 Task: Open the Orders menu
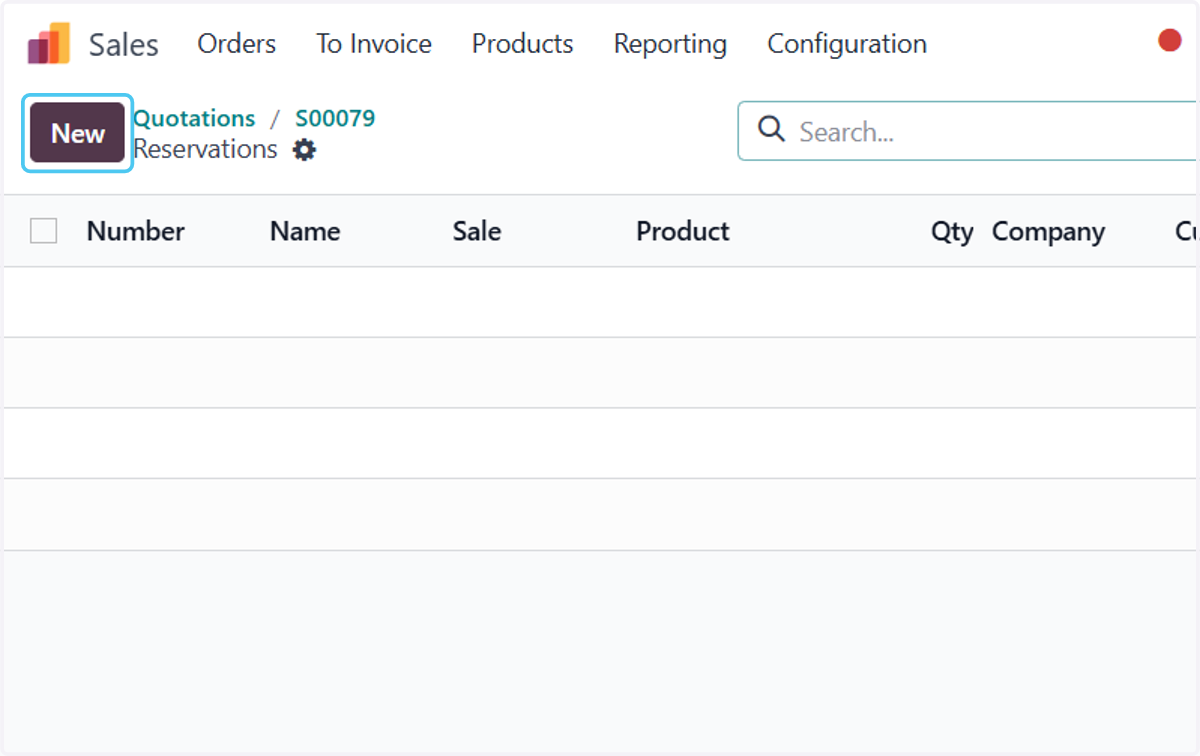coord(237,44)
